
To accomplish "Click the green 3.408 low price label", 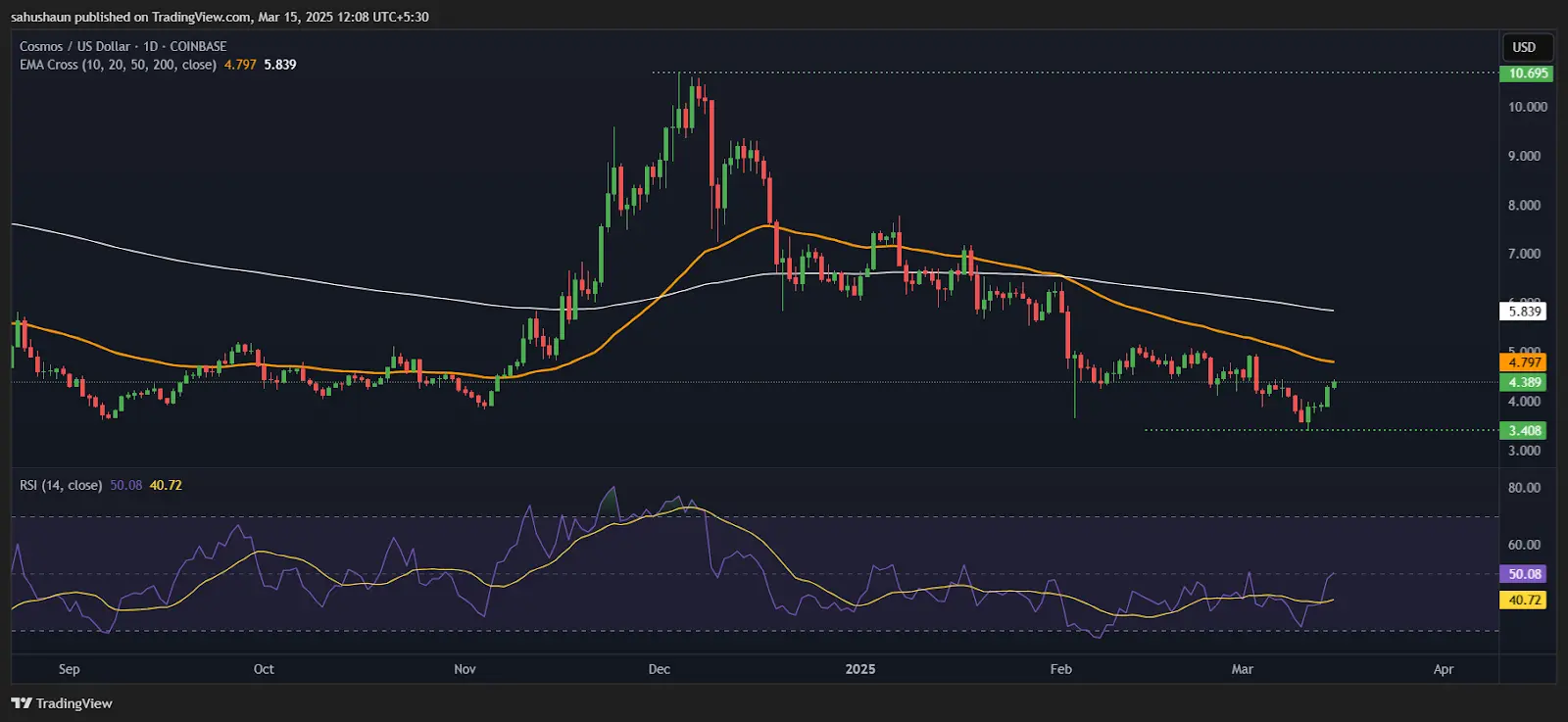I will point(1524,430).
